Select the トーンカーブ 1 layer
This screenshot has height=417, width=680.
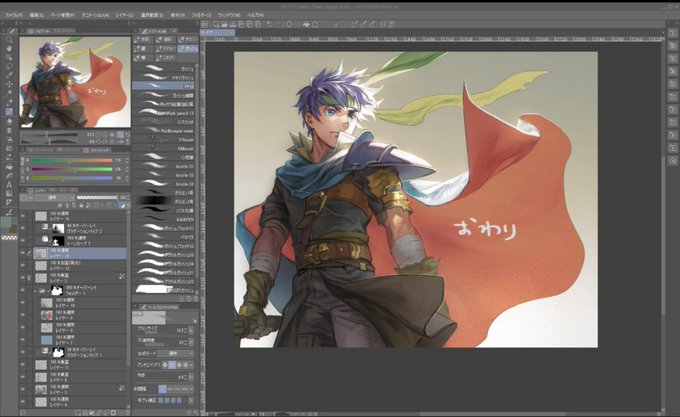point(80,241)
